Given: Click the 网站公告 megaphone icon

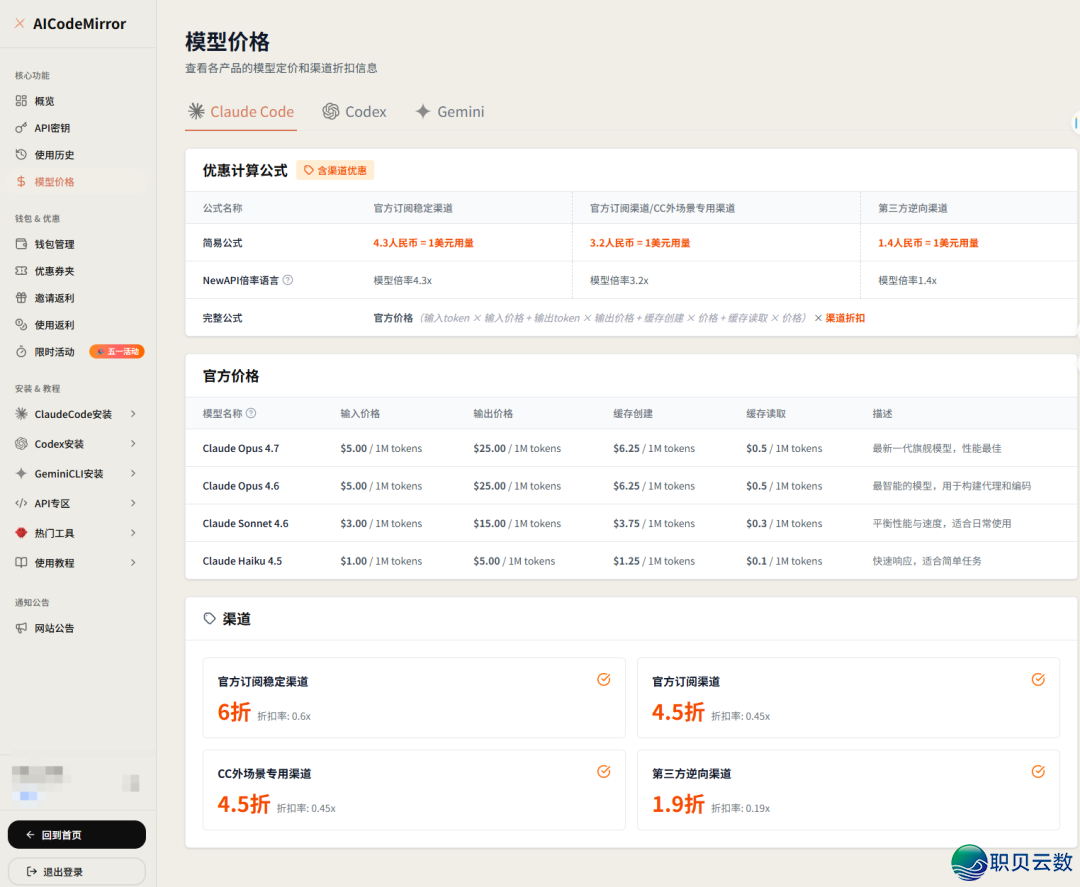Looking at the screenshot, I should pyautogui.click(x=21, y=627).
